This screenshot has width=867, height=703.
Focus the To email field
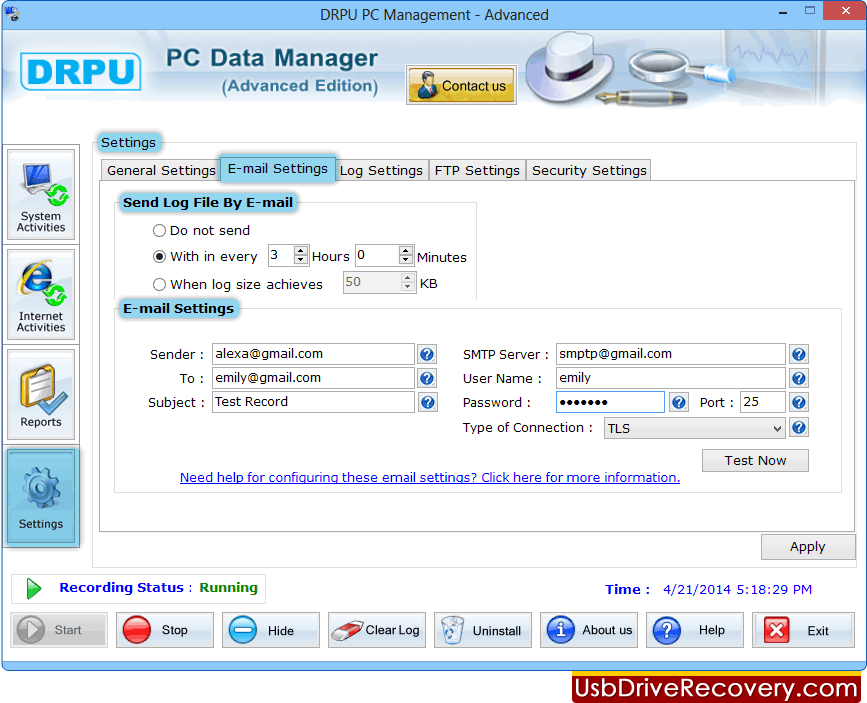point(313,378)
